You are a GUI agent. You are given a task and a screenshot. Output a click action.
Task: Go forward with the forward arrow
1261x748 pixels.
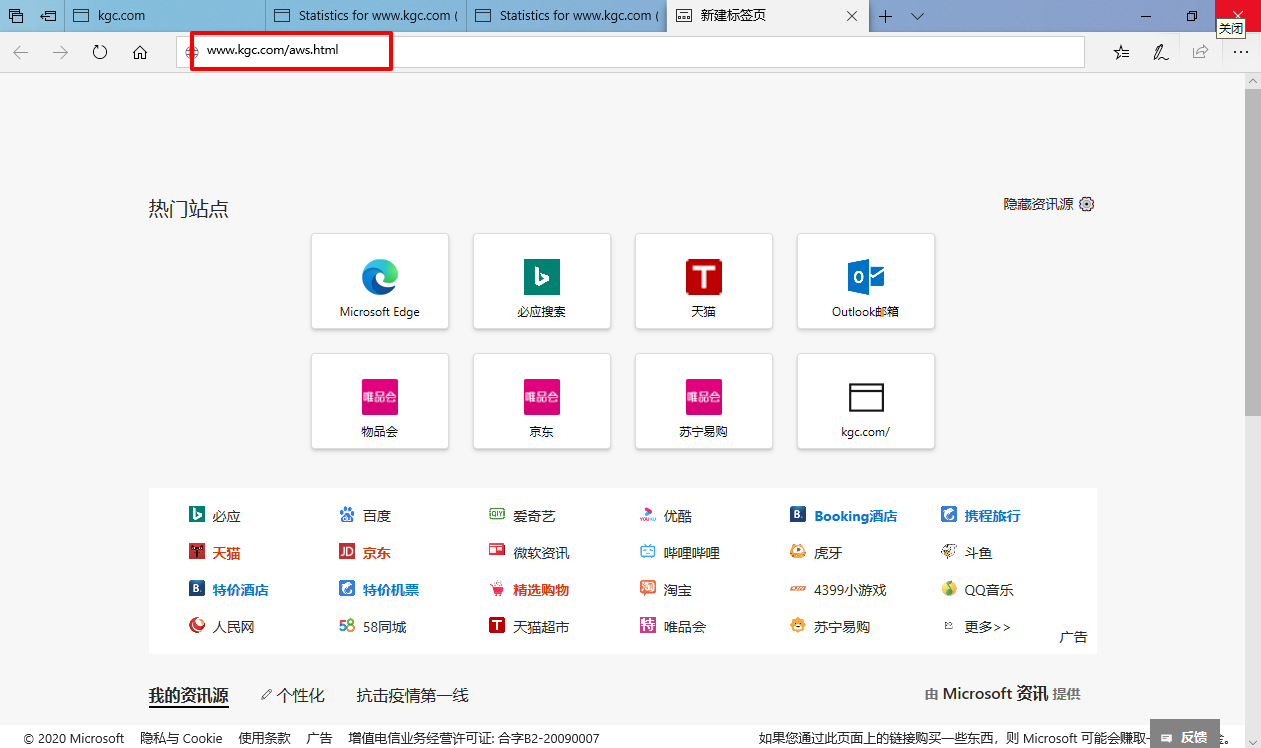(60, 53)
